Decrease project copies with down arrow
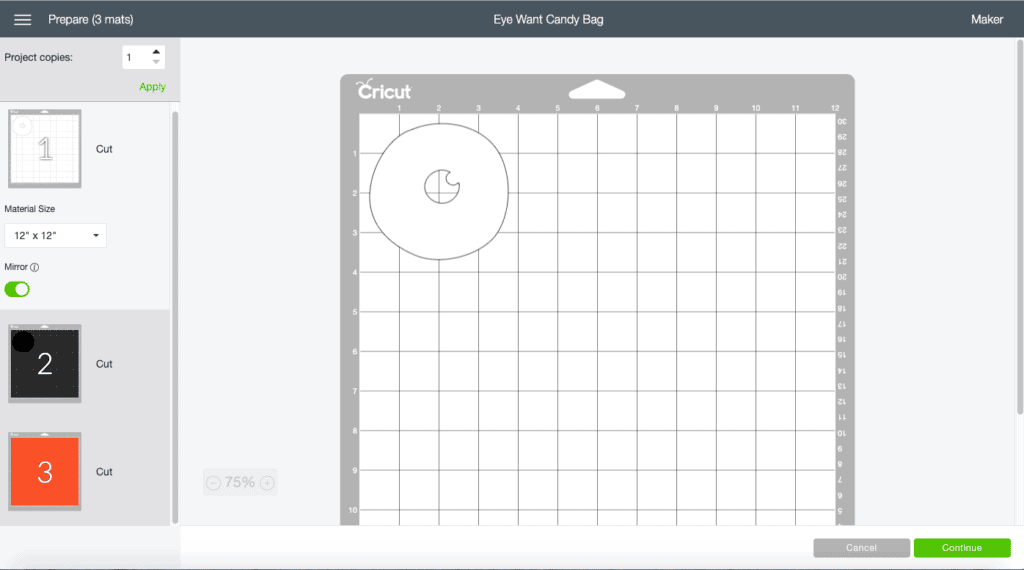Screen dimensions: 1024x570 coord(156,63)
